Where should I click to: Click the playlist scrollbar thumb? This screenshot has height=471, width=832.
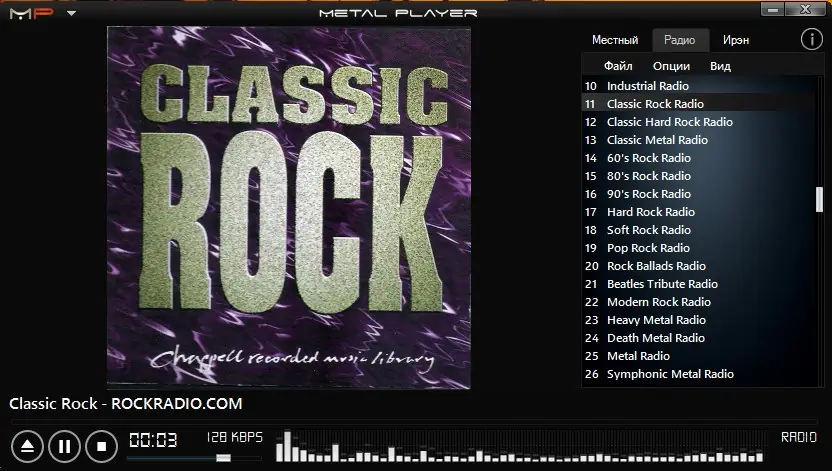[819, 199]
